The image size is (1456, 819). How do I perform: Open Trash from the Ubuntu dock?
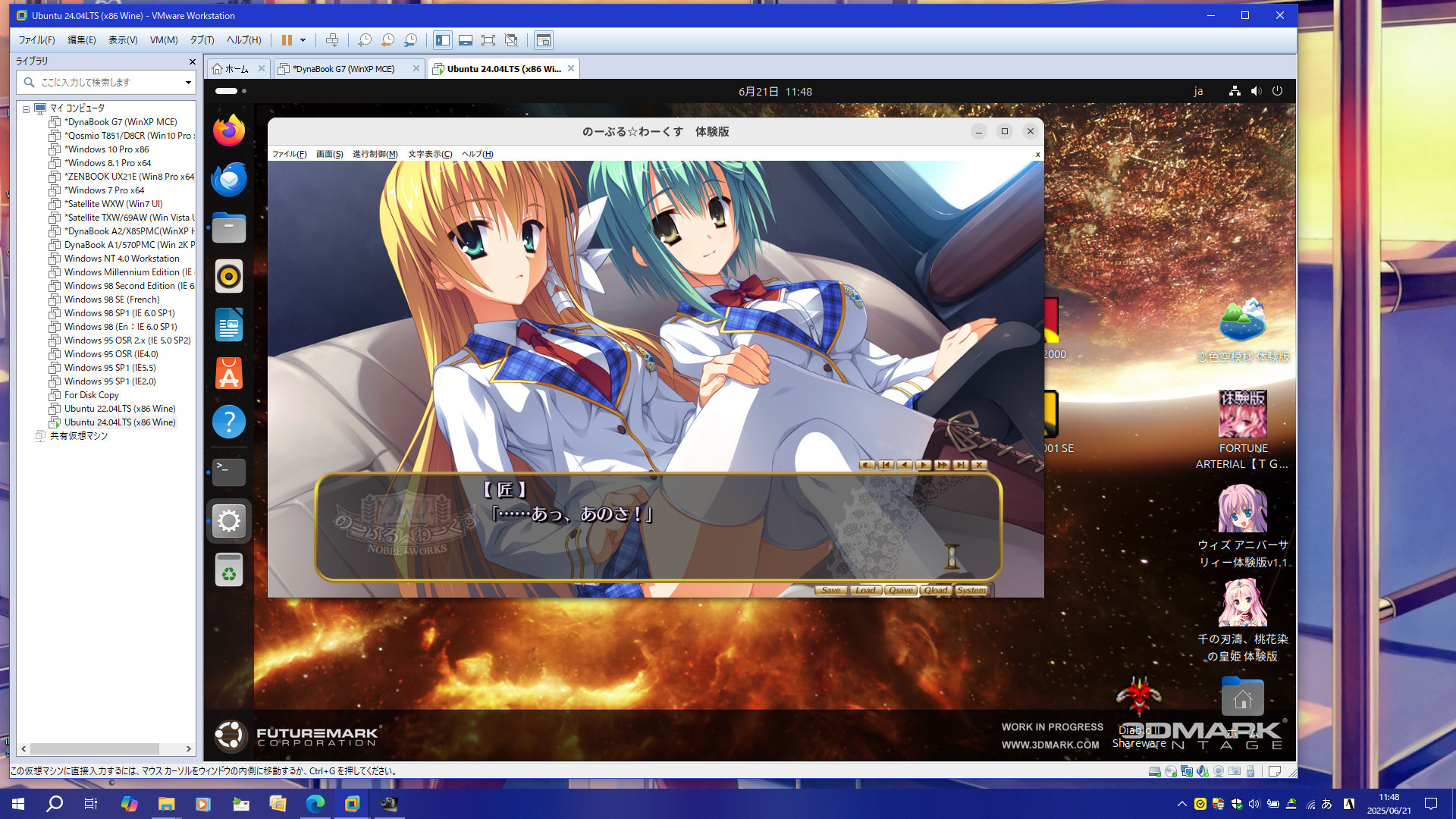[229, 570]
